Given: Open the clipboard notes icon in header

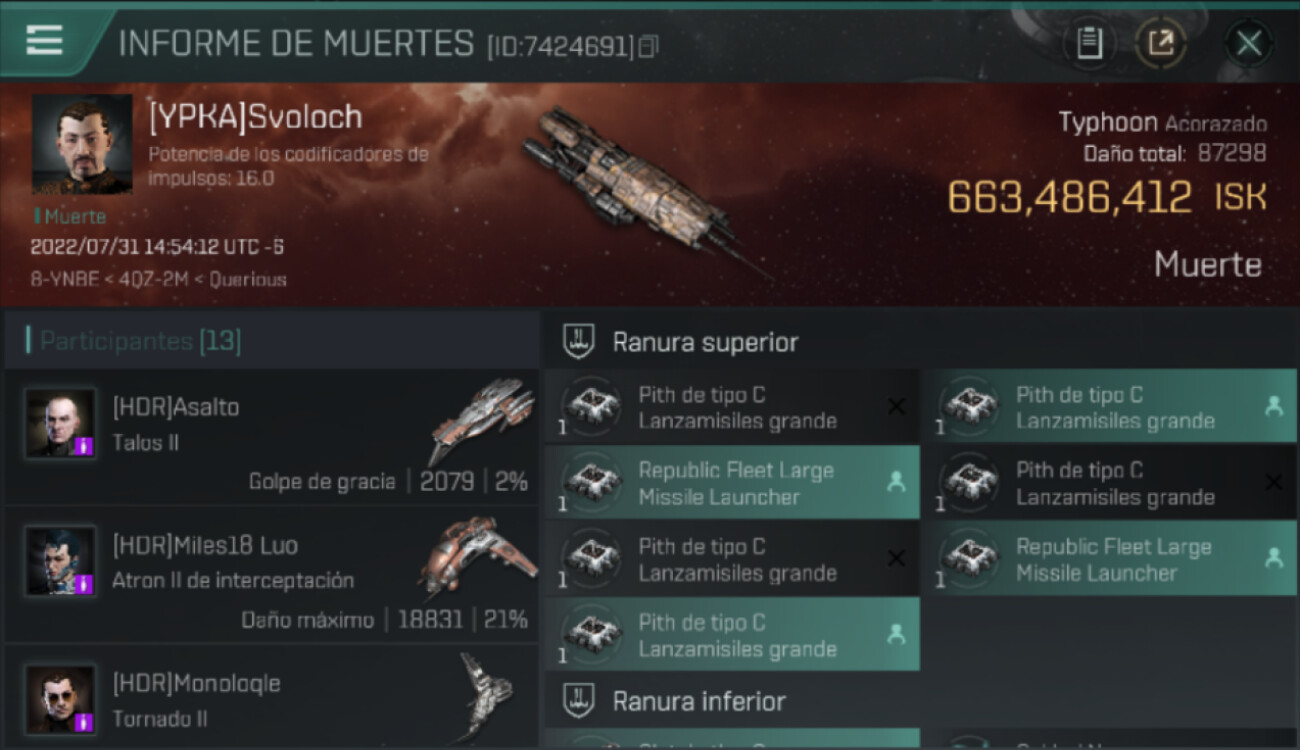Looking at the screenshot, I should (x=1089, y=43).
